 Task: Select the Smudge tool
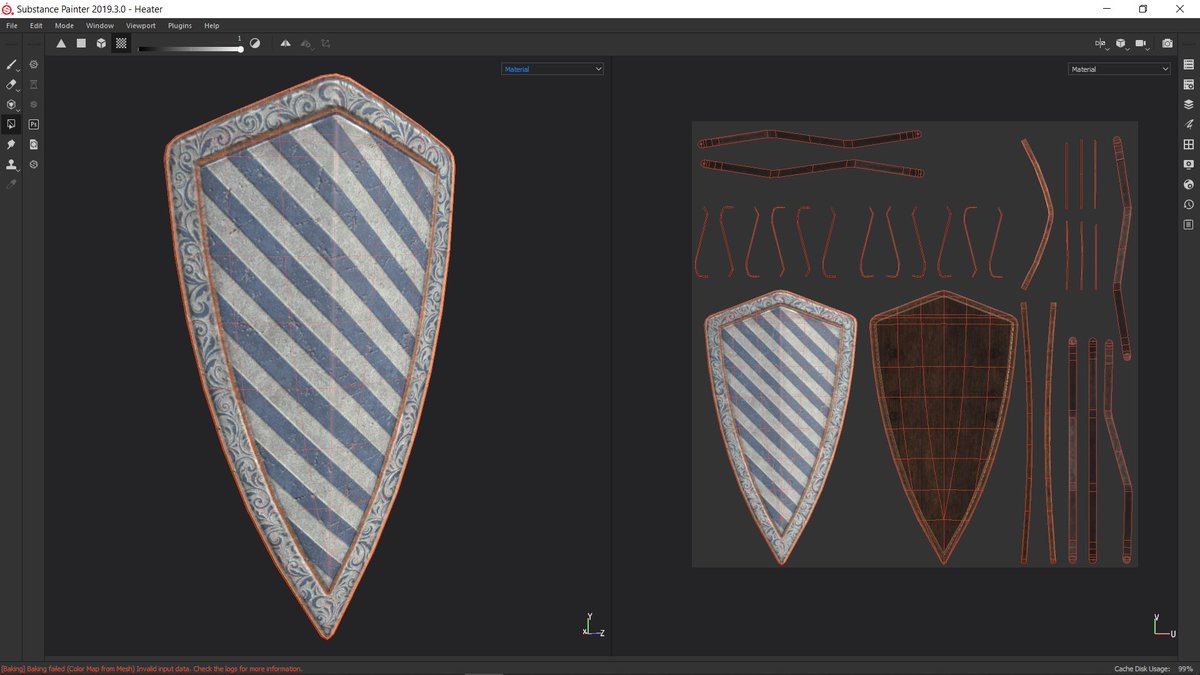coord(12,144)
